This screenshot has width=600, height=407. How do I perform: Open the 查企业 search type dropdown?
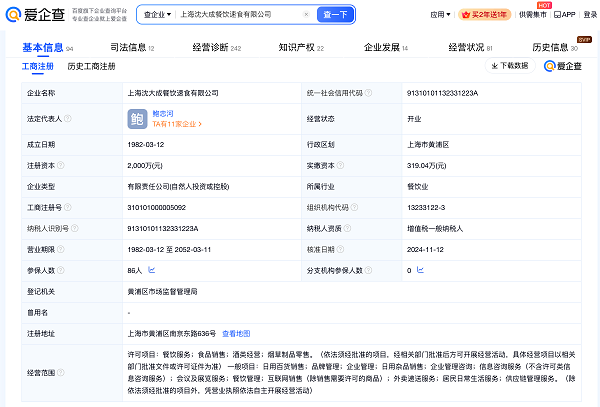coord(155,15)
